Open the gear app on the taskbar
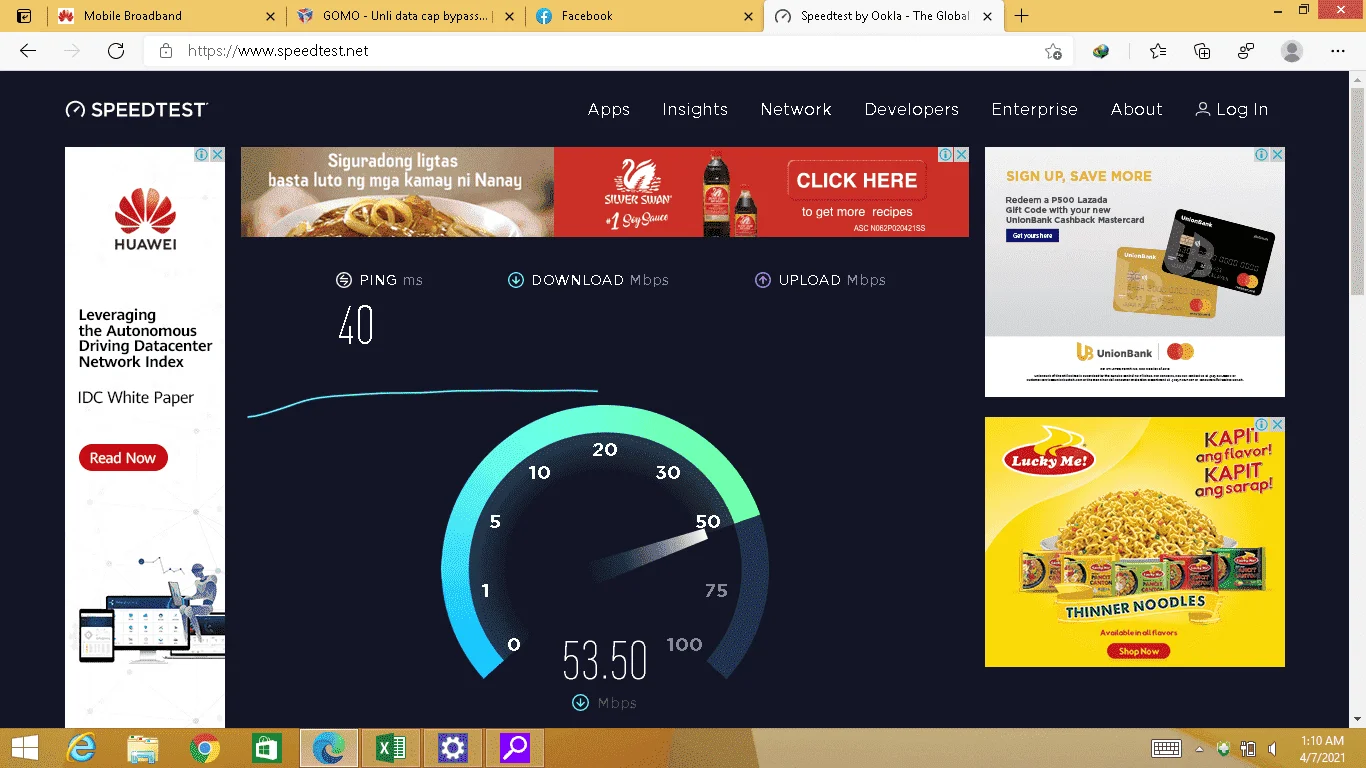 click(x=453, y=748)
